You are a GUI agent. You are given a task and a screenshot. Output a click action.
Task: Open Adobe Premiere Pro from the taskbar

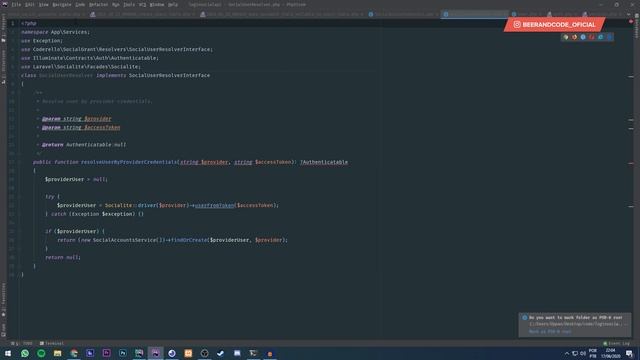(x=107, y=353)
